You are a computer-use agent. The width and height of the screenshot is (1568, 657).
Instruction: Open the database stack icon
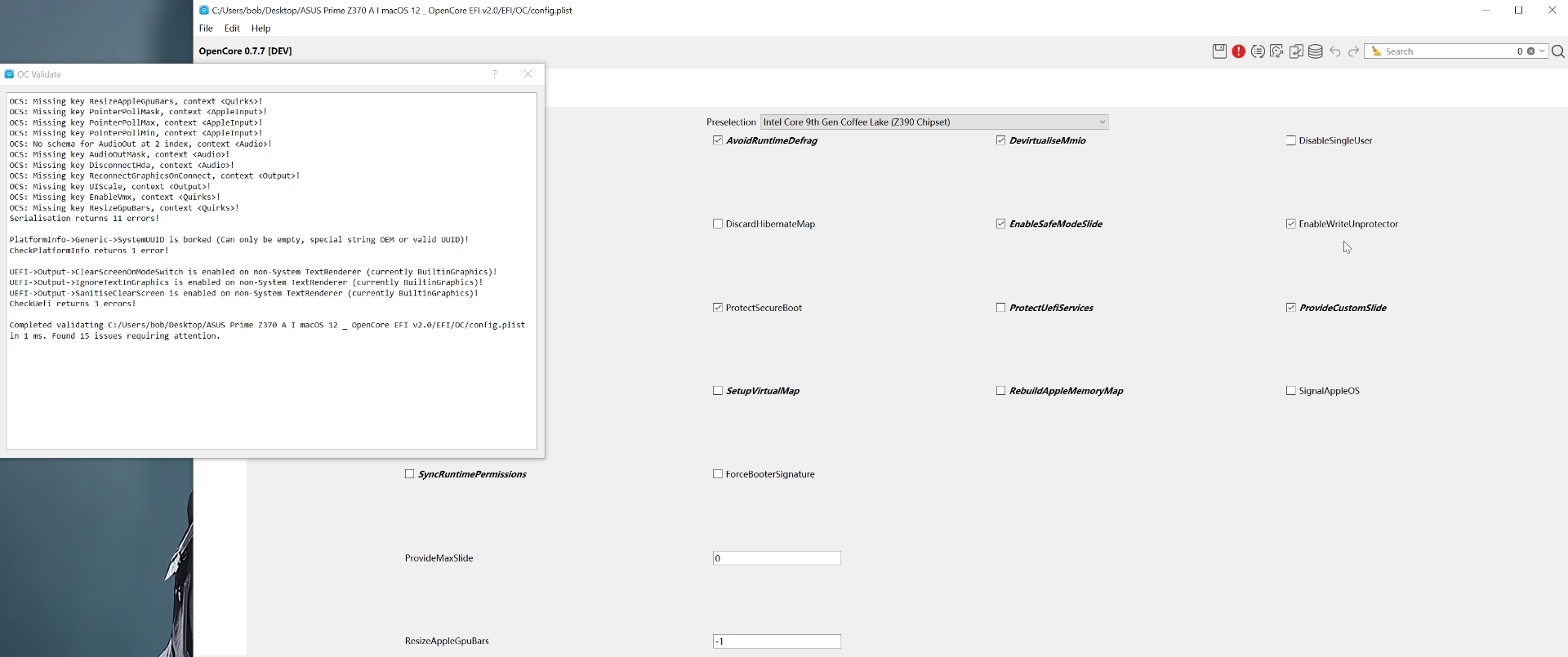pos(1315,51)
